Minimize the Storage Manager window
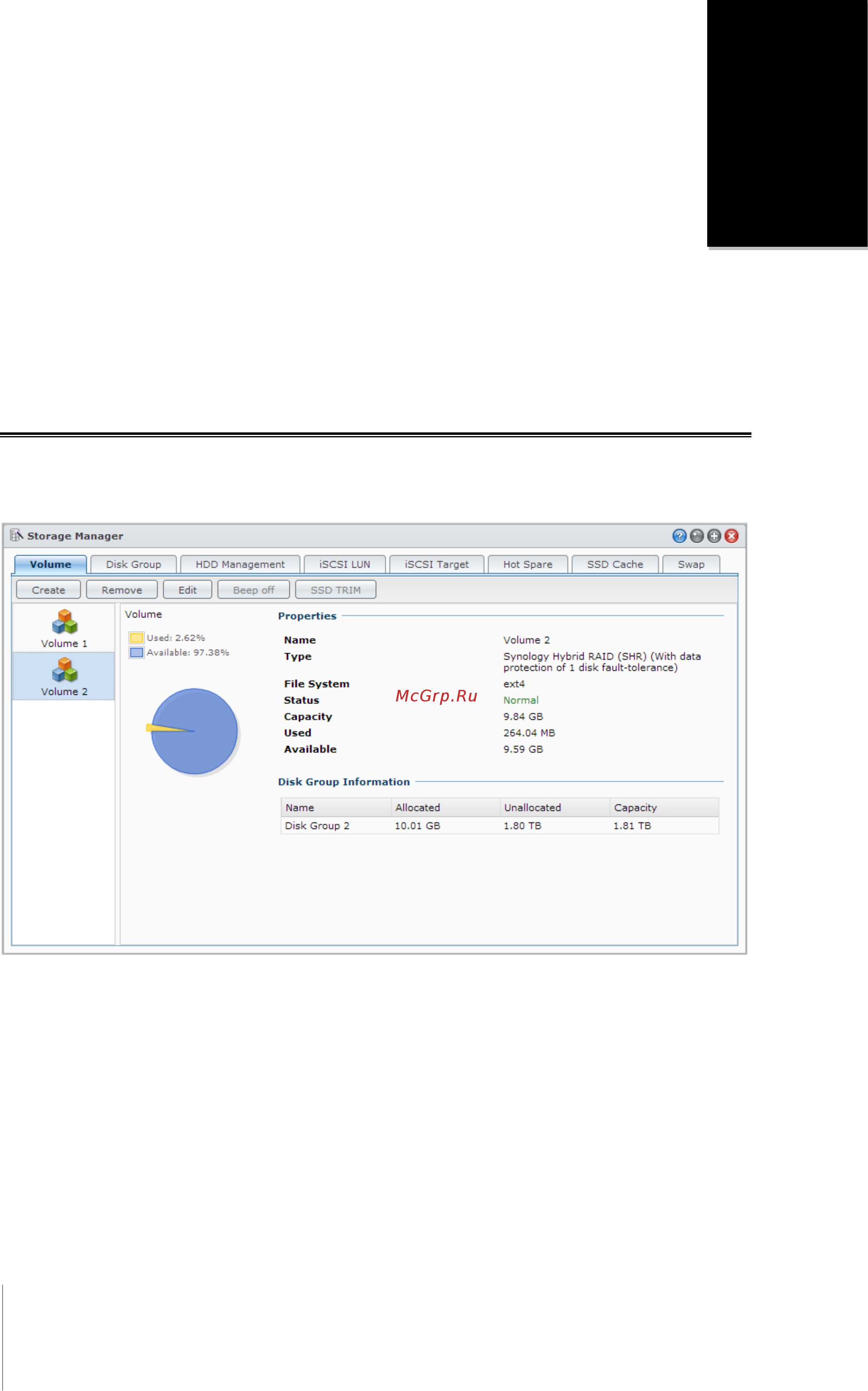The height and width of the screenshot is (1391, 868). (x=696, y=536)
